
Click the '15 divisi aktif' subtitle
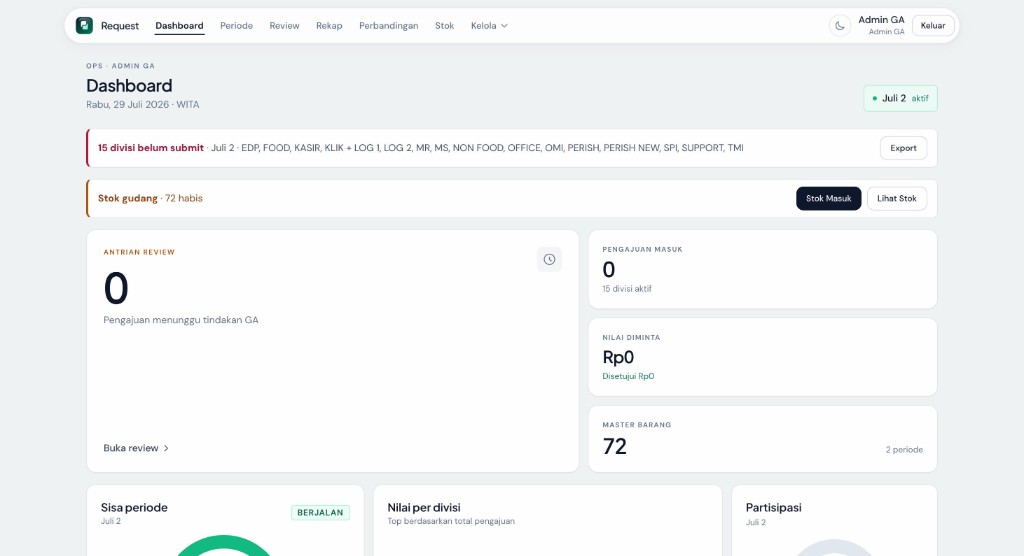627,289
